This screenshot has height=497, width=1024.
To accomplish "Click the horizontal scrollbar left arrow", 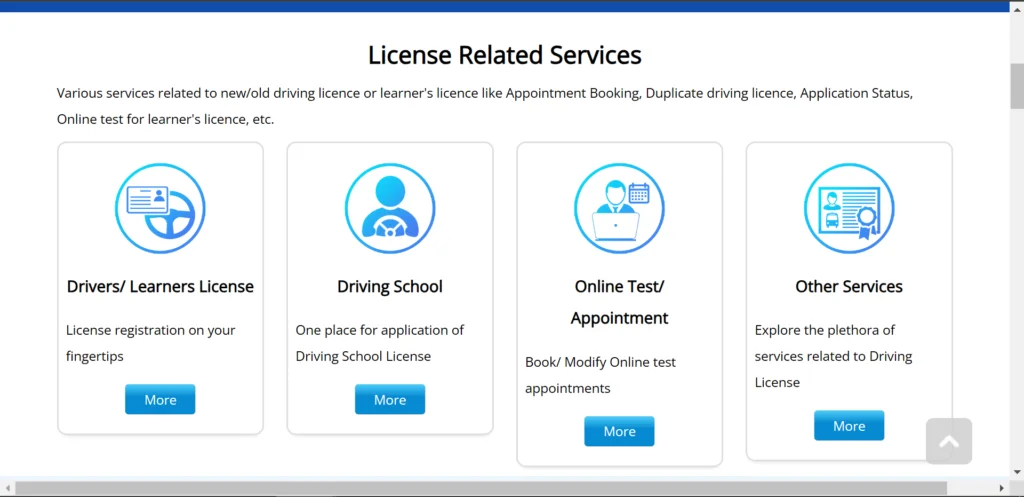I will coord(8,489).
